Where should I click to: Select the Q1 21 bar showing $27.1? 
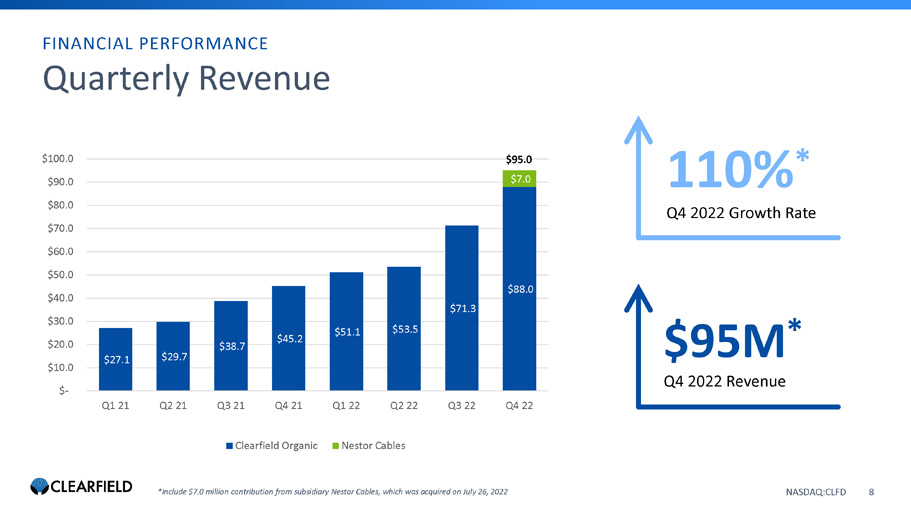(115, 359)
